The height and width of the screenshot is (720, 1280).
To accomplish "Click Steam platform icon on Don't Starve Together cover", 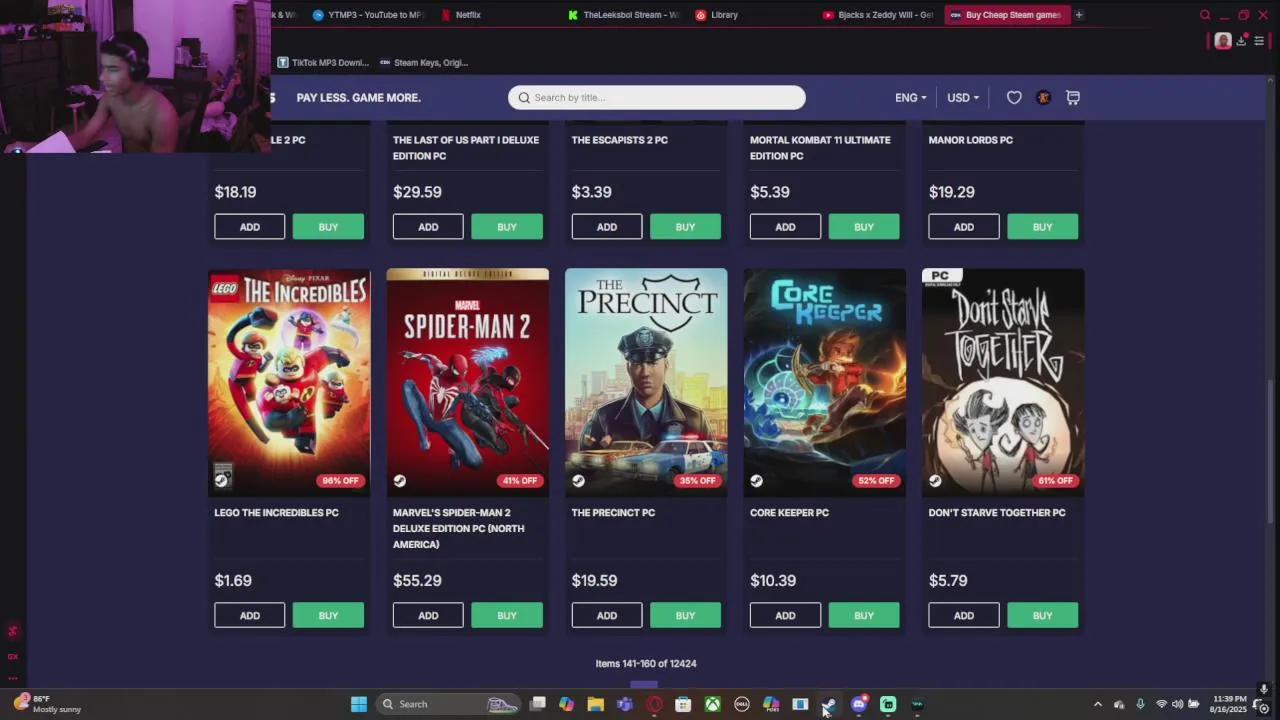I will pyautogui.click(x=935, y=480).
